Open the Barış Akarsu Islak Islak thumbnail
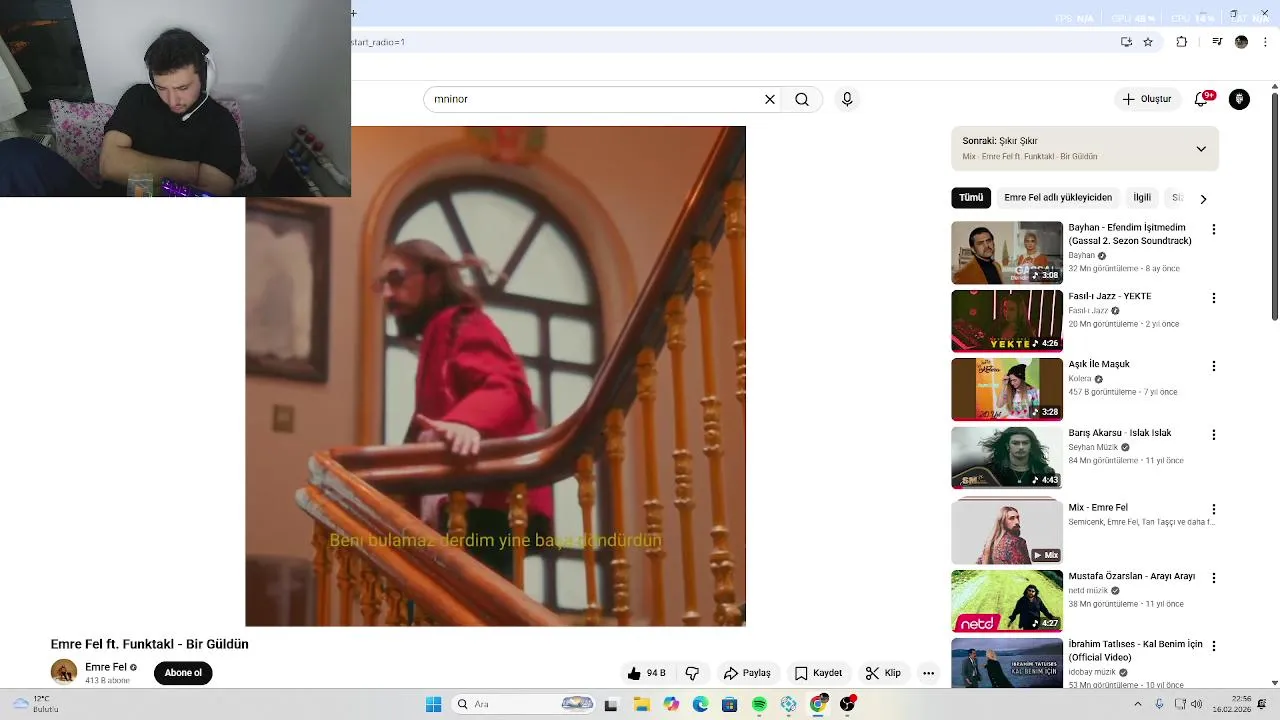Screen dimensions: 1280x720 [x=1007, y=458]
